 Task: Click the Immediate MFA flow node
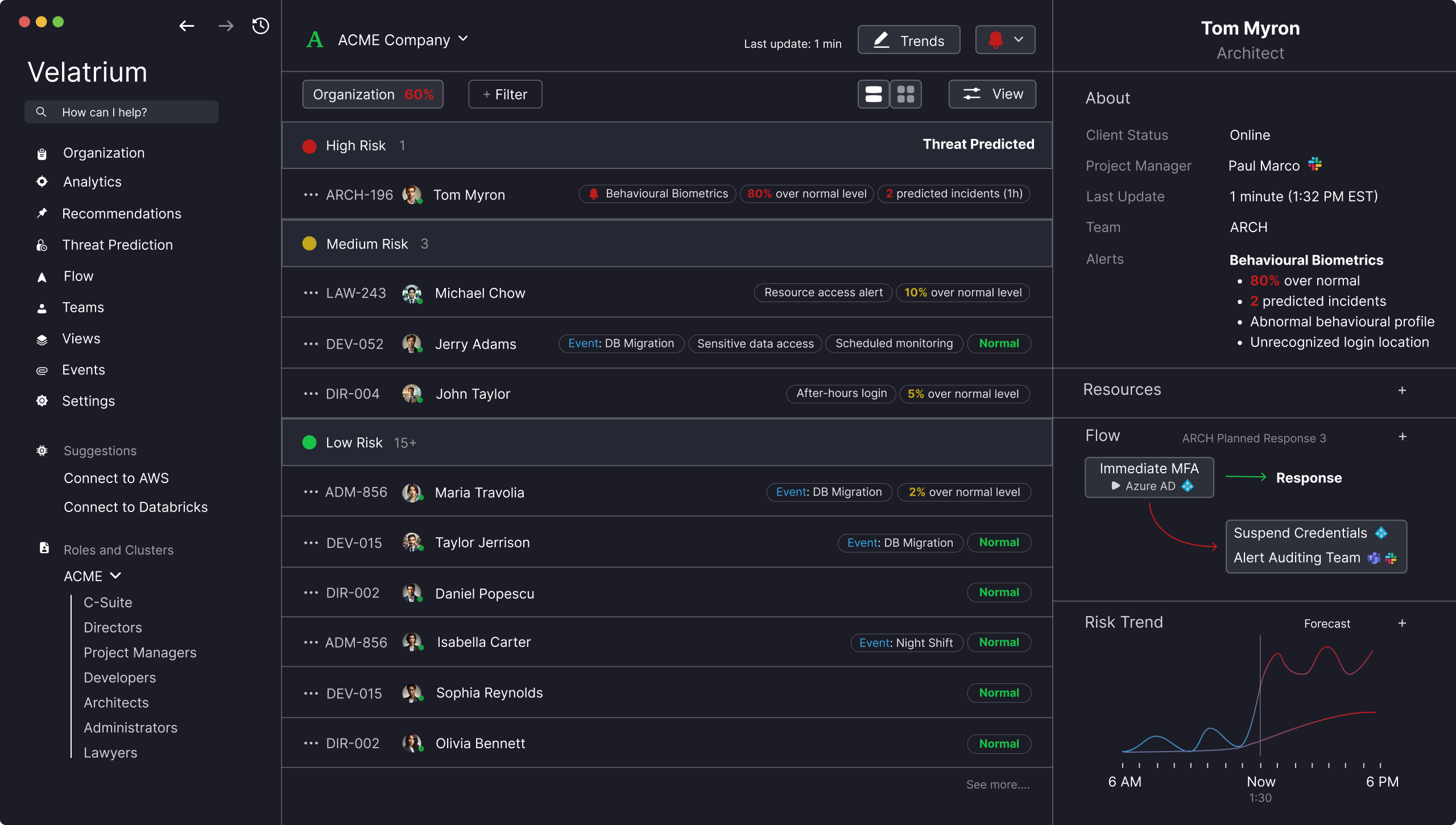point(1149,477)
